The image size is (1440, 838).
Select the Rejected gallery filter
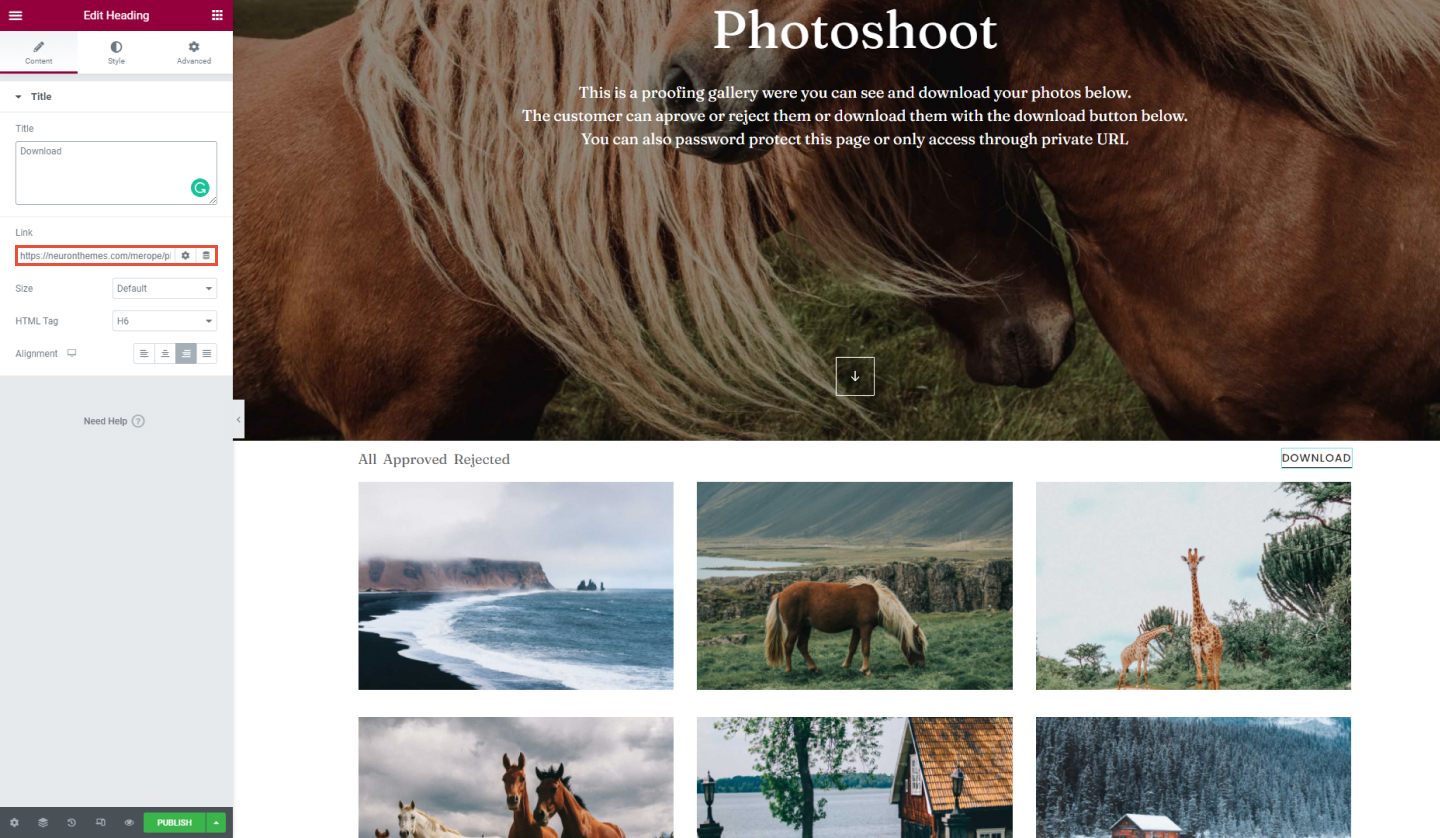coord(482,460)
